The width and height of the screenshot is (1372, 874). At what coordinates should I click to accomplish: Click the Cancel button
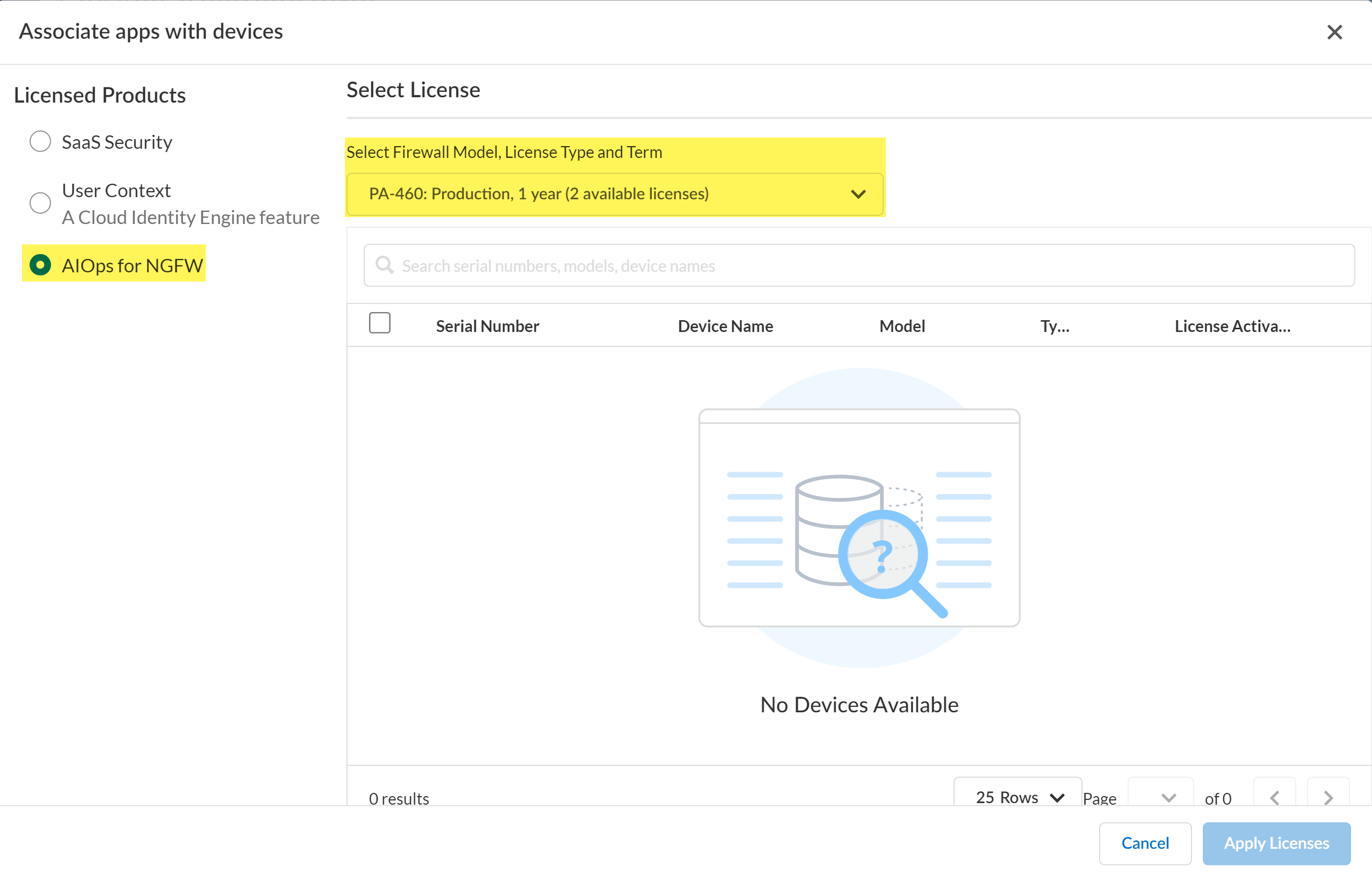point(1144,843)
